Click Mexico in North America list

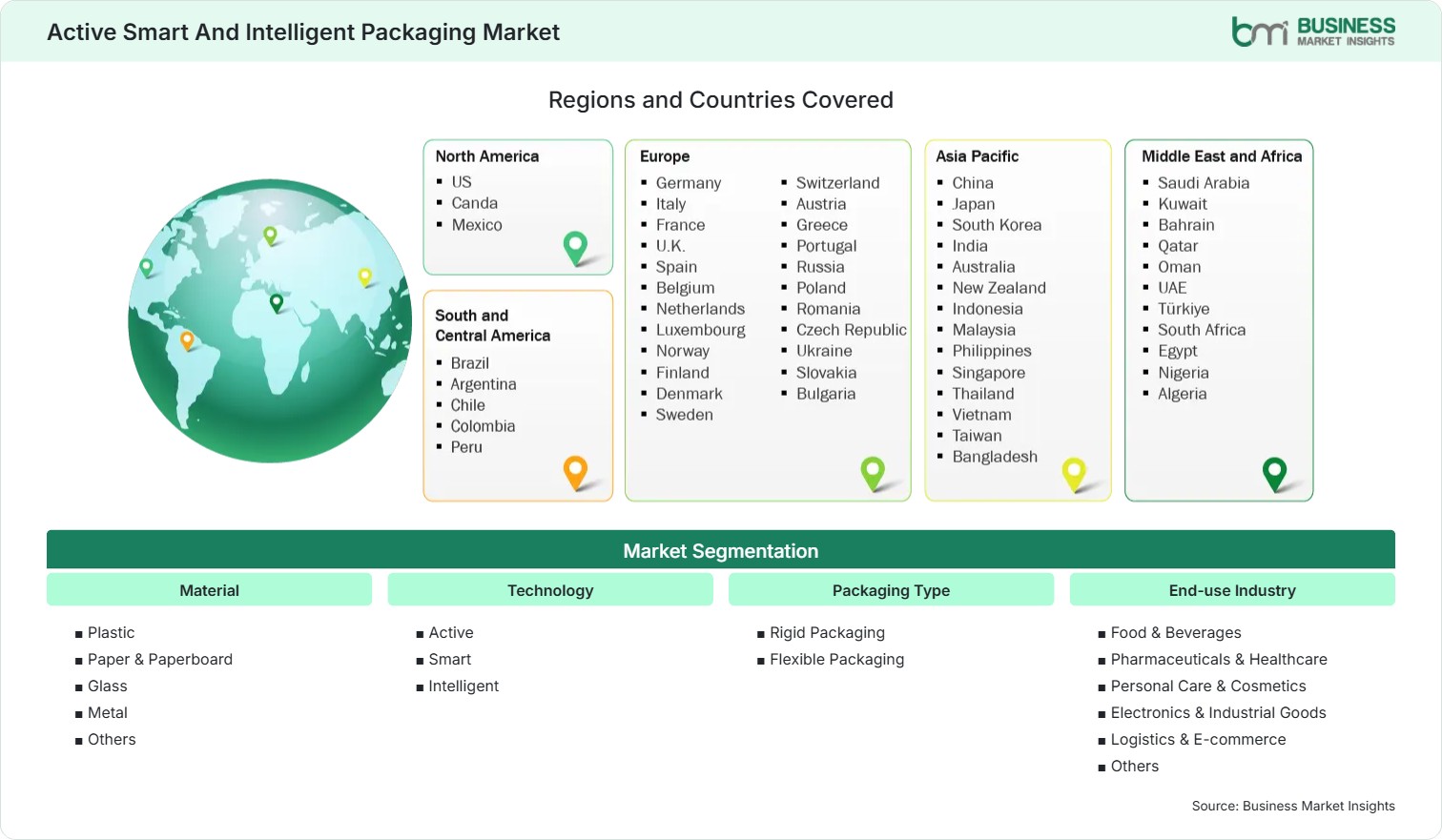click(x=477, y=225)
